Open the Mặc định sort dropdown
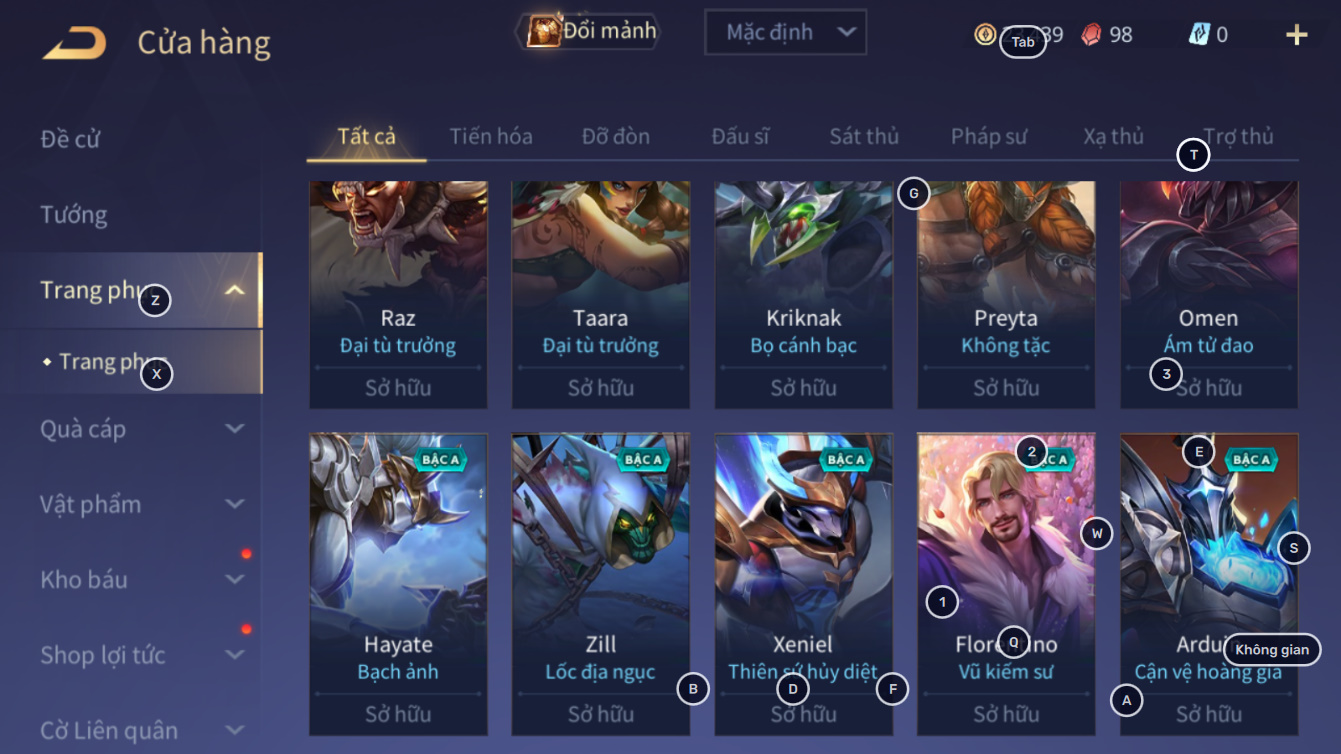This screenshot has width=1341, height=754. (x=785, y=32)
